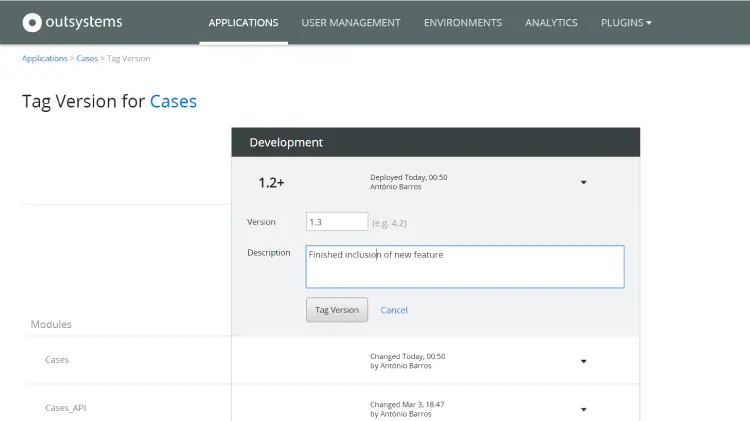Switch to User Management tab
This screenshot has width=750, height=421.
350,23
